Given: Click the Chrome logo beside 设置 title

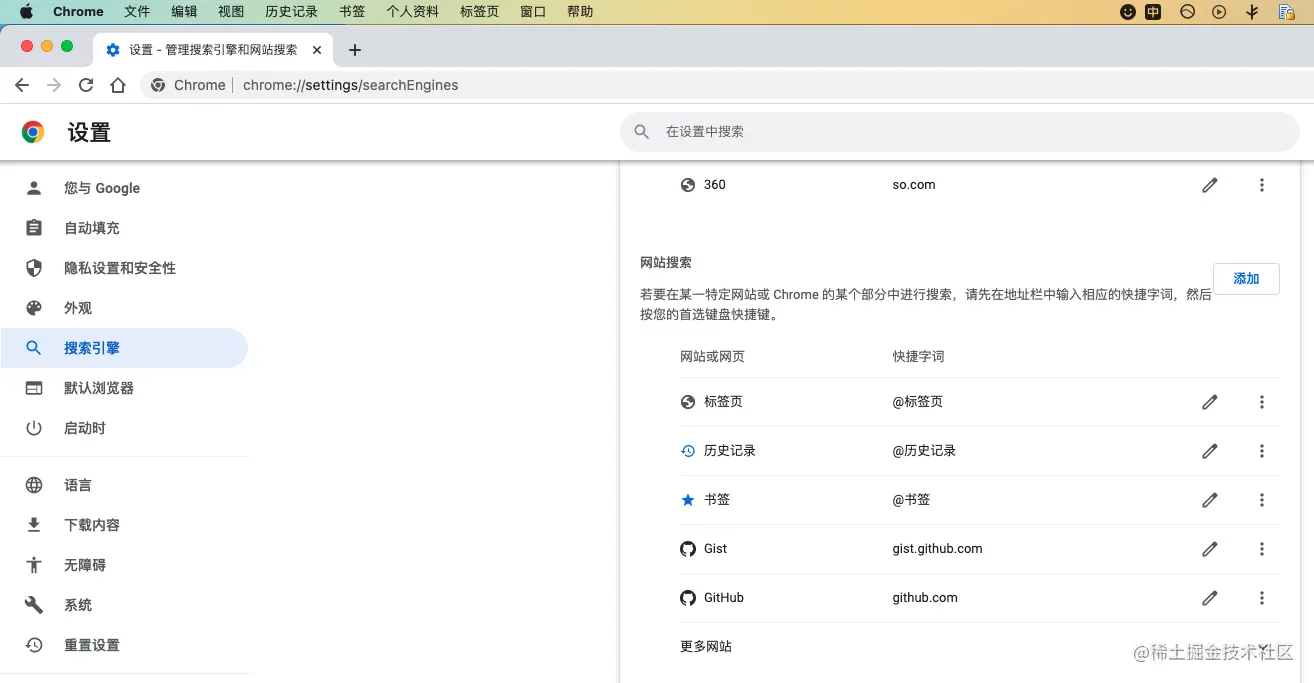Looking at the screenshot, I should tap(33, 132).
